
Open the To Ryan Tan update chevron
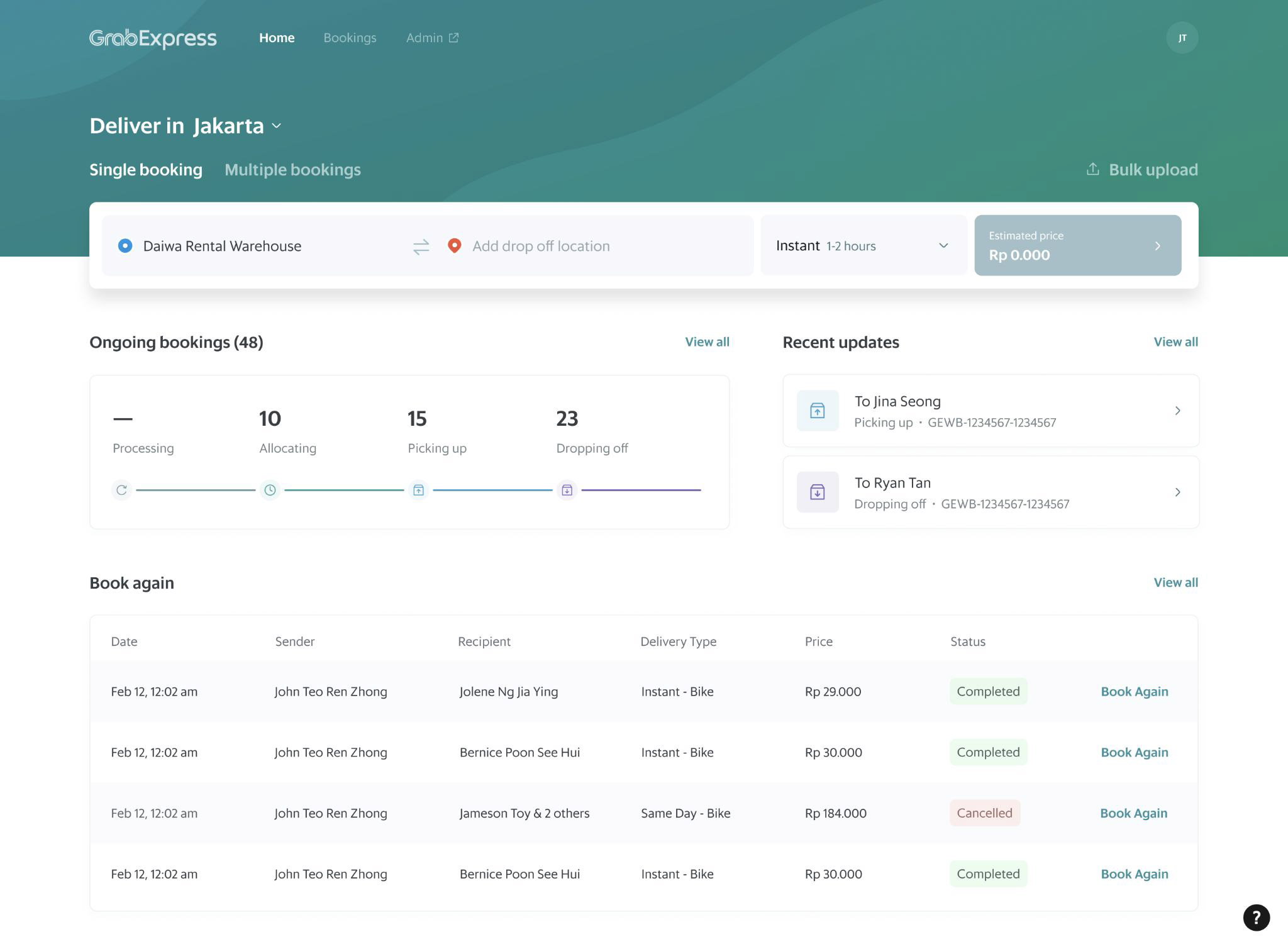[1177, 492]
